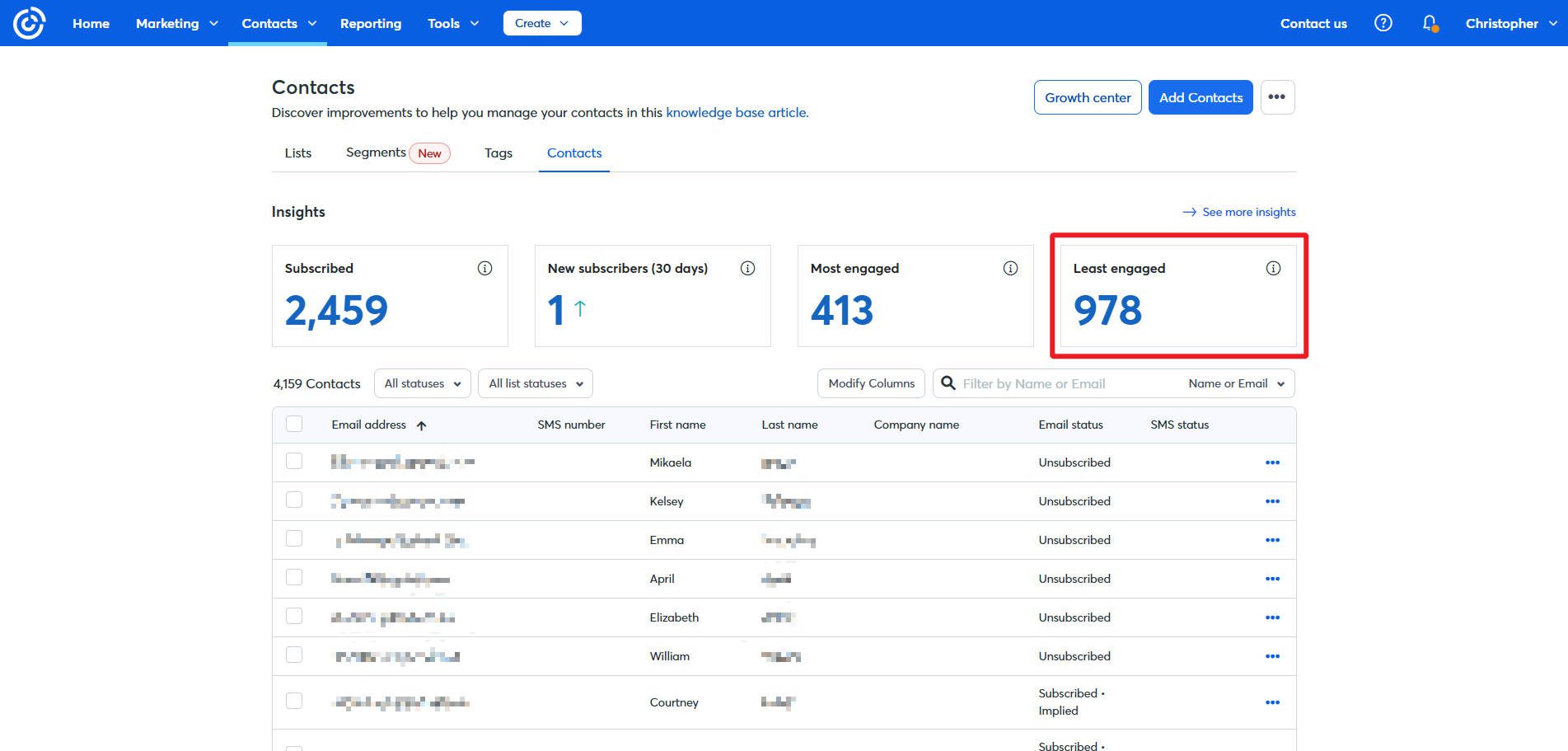Open the All statuses dropdown
The height and width of the screenshot is (751, 1568).
pos(421,383)
